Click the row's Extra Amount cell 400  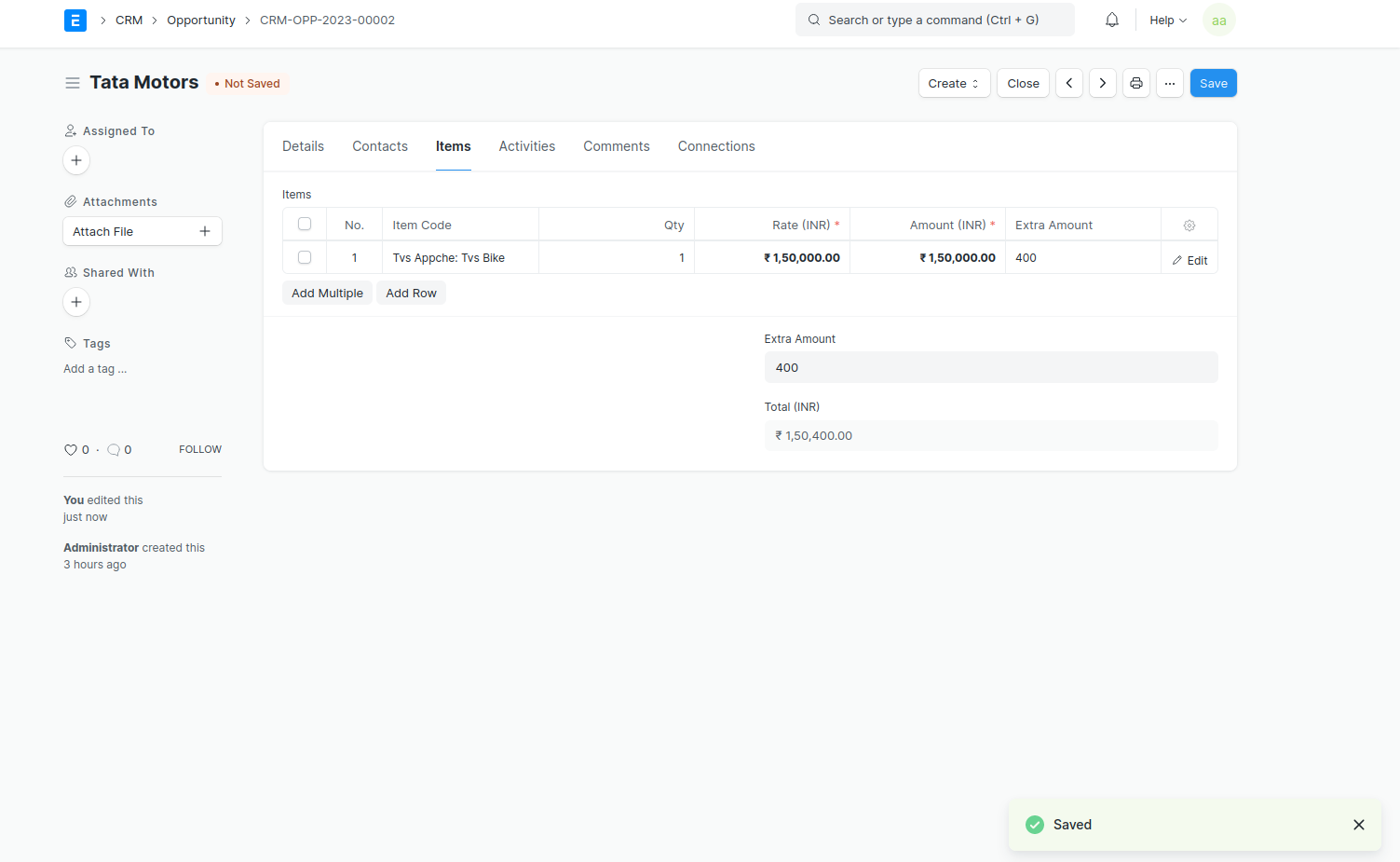pyautogui.click(x=1082, y=258)
